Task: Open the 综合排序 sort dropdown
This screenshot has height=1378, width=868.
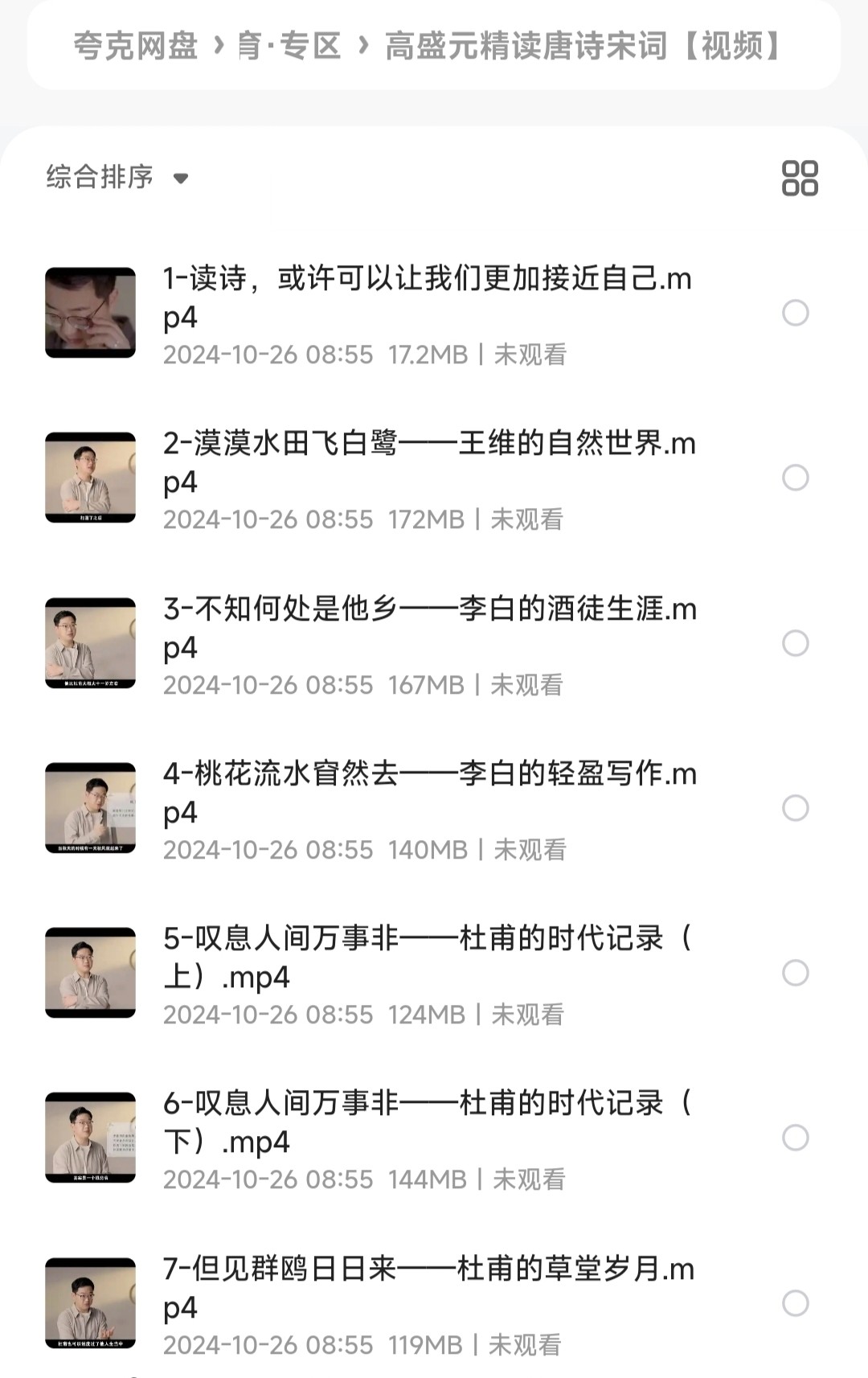Action: [117, 177]
